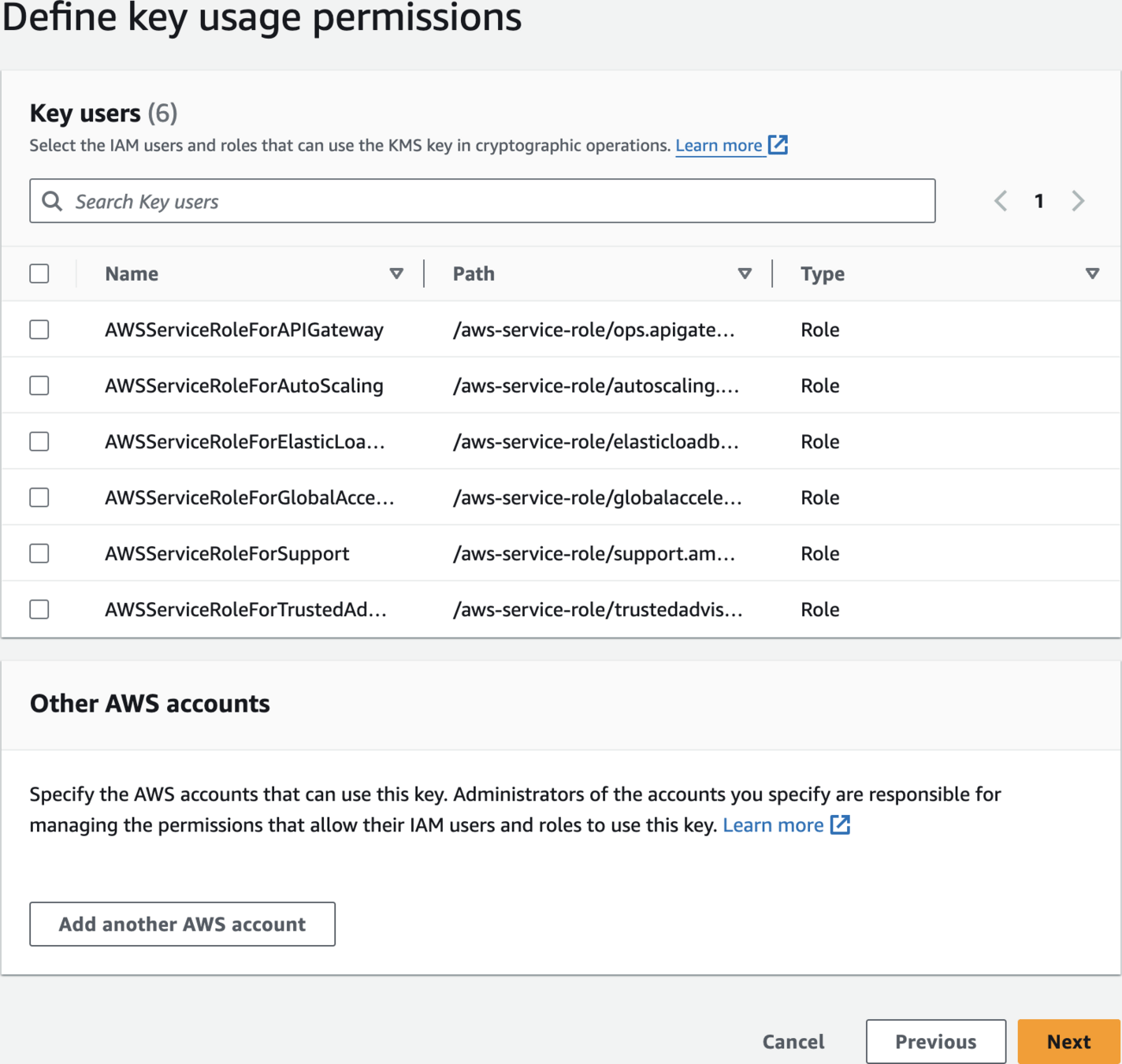Image resolution: width=1122 pixels, height=1064 pixels.
Task: Check the AWSServiceRoleForAPIGateway row
Action: pyautogui.click(x=39, y=329)
